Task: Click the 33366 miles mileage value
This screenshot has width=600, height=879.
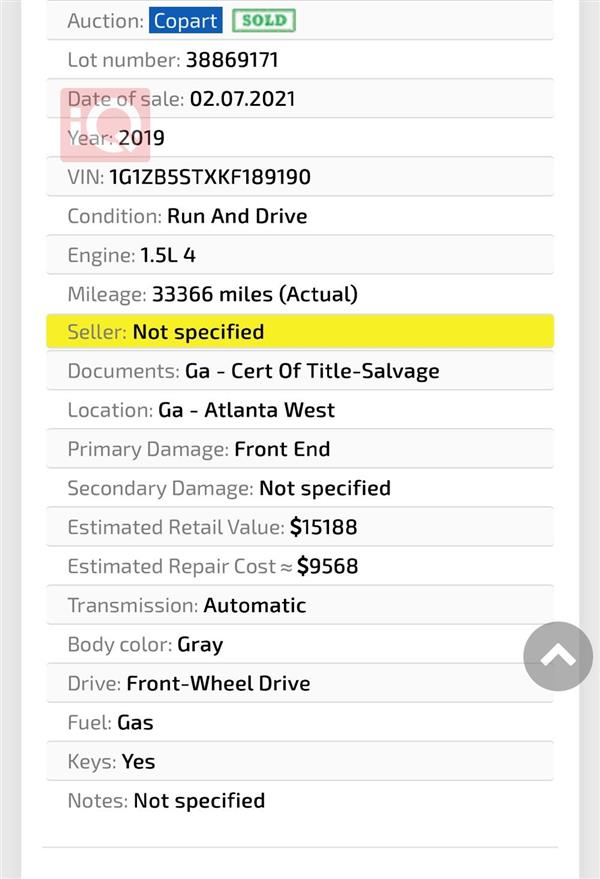Action: [255, 294]
